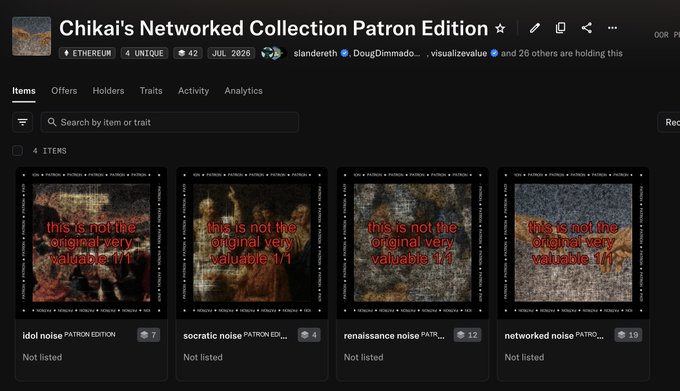The image size is (680, 391).
Task: Click the holder avatars cluster
Action: click(273, 53)
